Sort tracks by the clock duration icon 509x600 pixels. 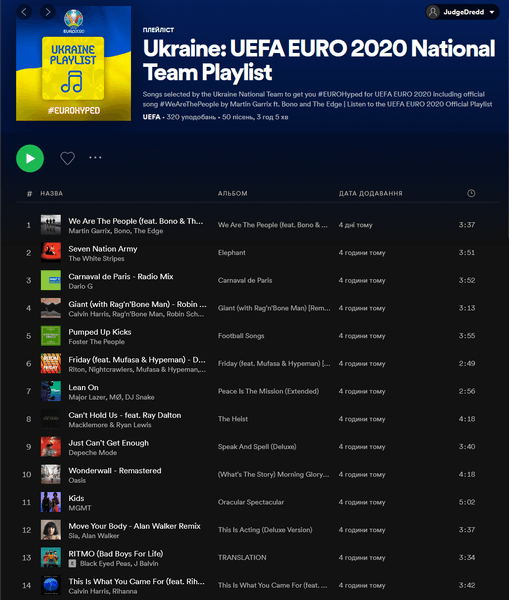(471, 193)
